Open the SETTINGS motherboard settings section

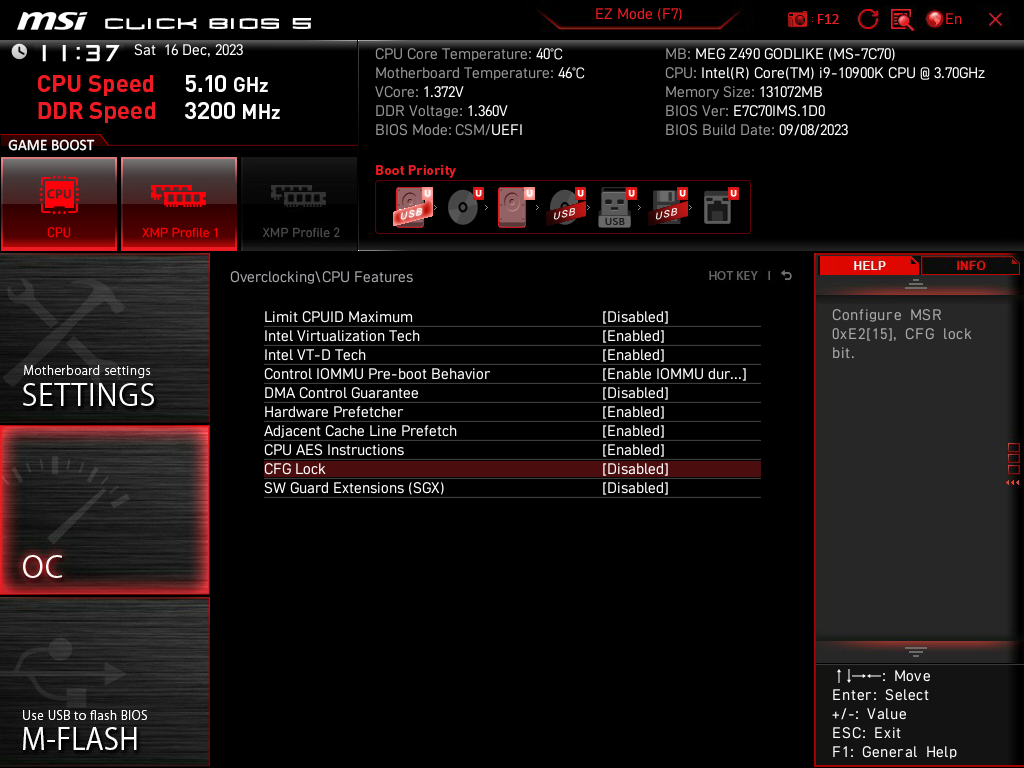[104, 338]
